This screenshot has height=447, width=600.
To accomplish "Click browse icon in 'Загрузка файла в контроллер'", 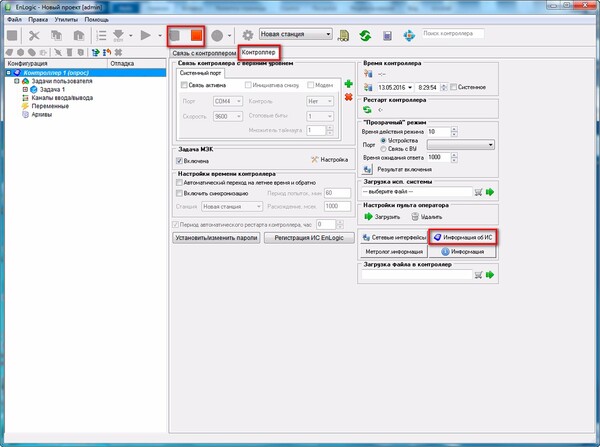I will pos(478,275).
